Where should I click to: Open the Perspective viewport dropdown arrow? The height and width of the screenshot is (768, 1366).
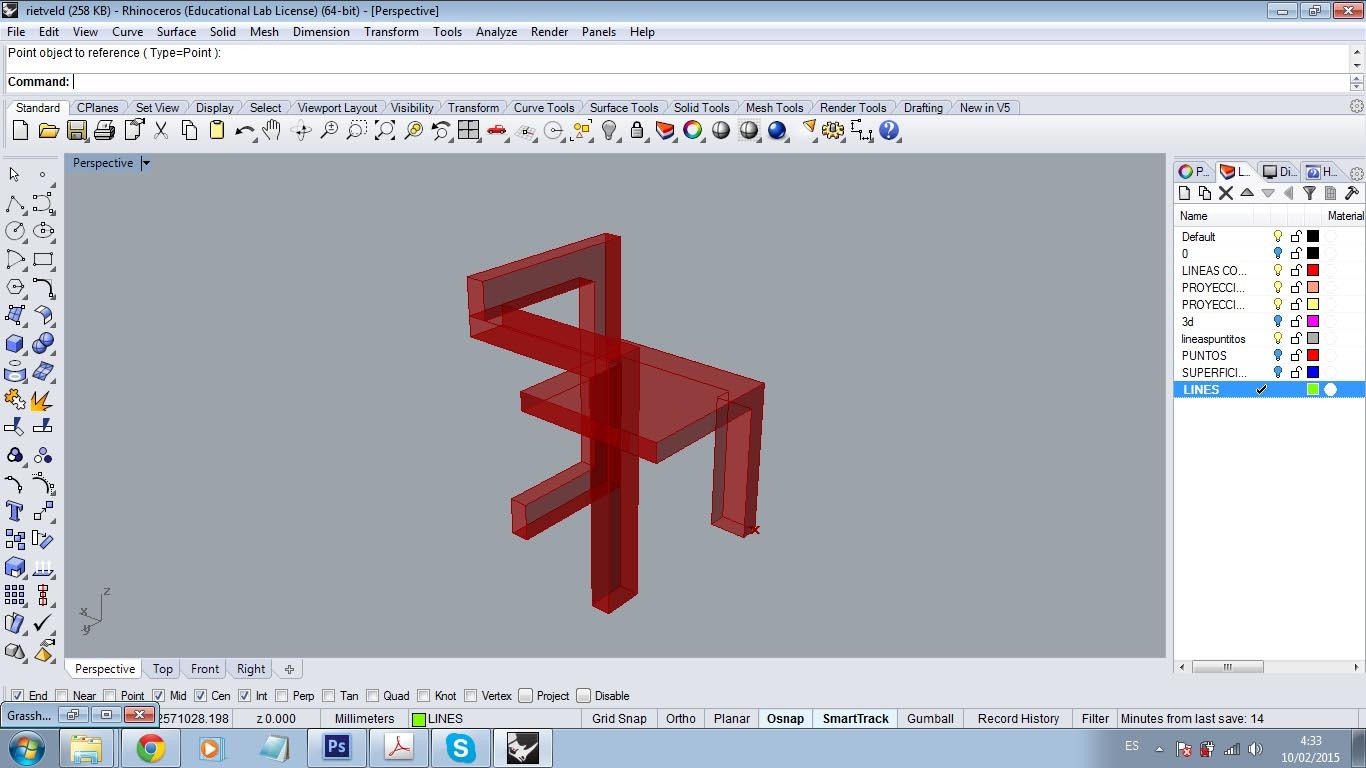146,163
